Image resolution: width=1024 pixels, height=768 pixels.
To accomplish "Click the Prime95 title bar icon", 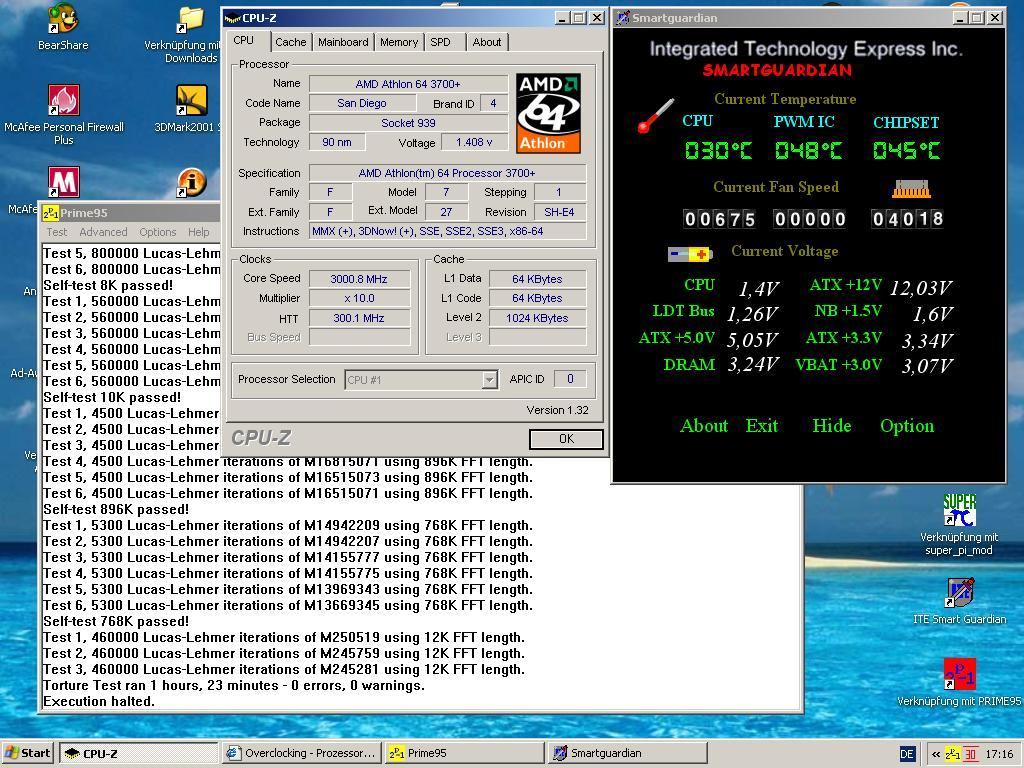I will pos(50,213).
